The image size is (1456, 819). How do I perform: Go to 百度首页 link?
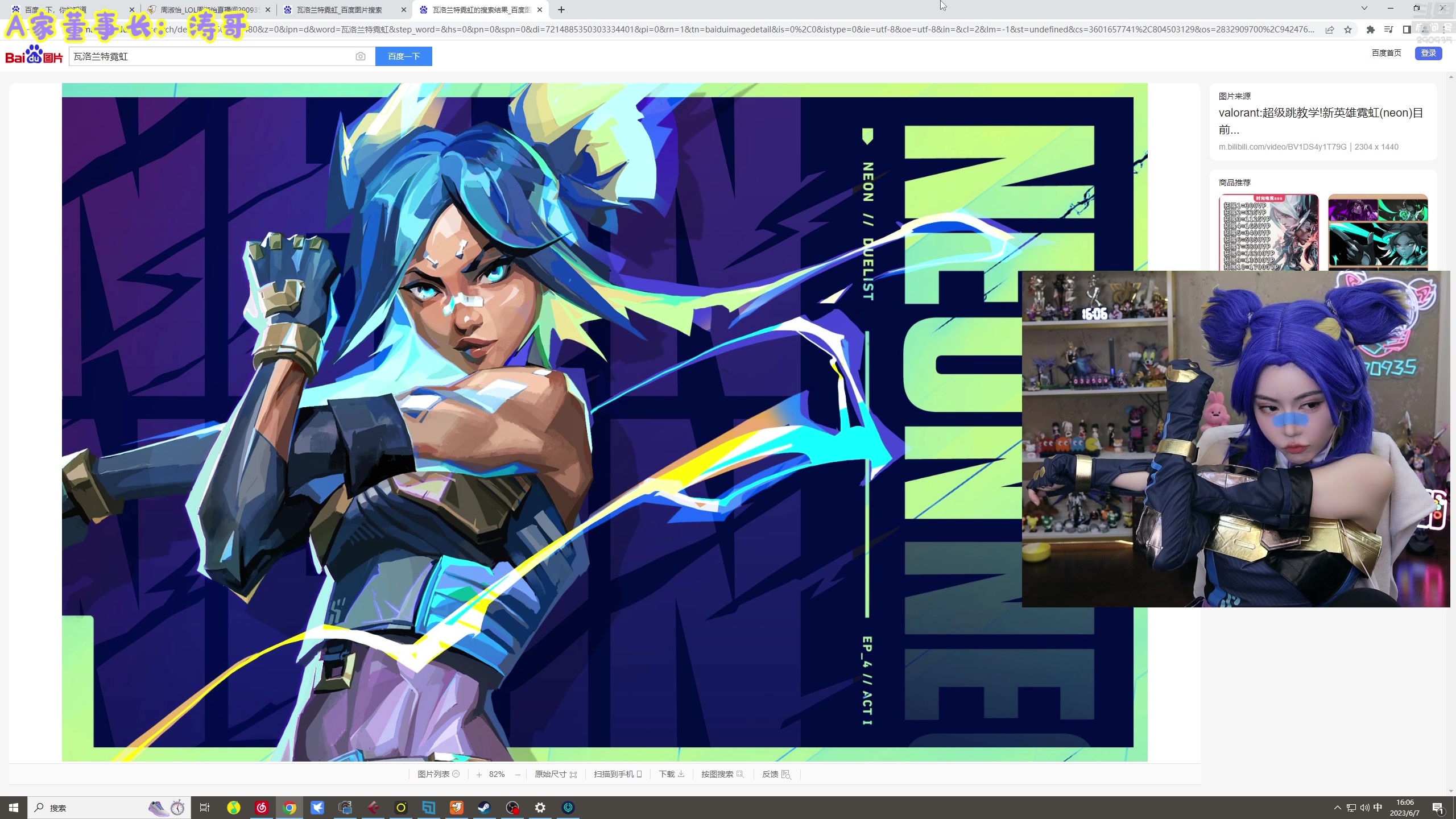[1387, 53]
